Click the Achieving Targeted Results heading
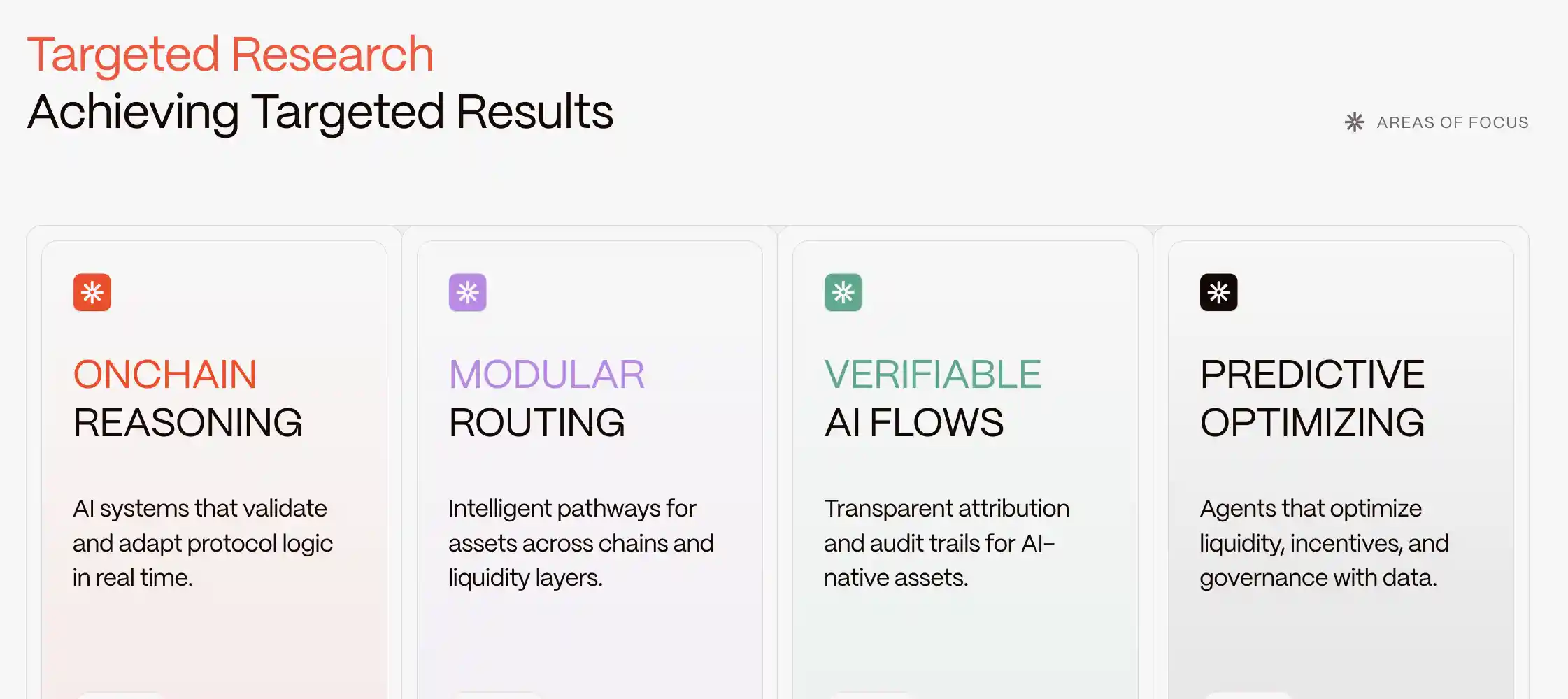Viewport: 1568px width, 699px height. (320, 111)
